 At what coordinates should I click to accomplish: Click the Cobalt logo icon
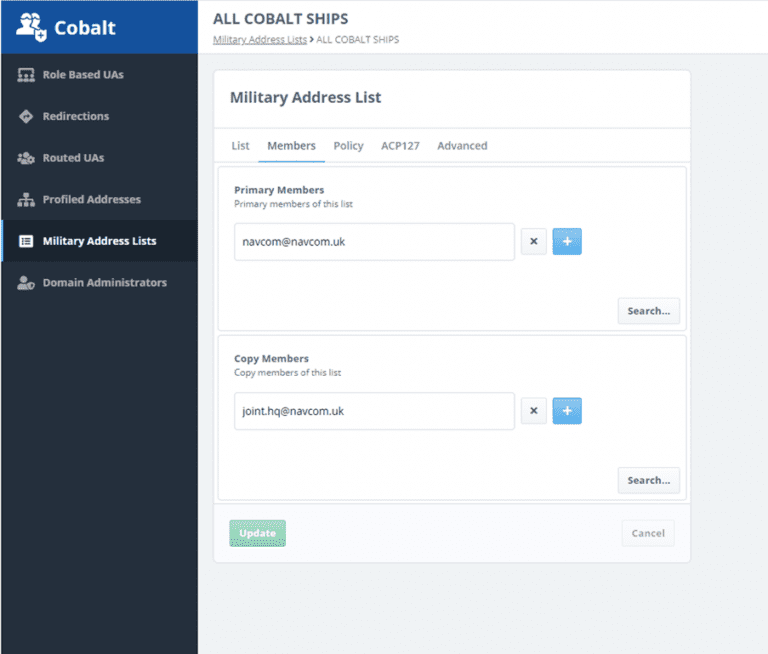click(31, 27)
